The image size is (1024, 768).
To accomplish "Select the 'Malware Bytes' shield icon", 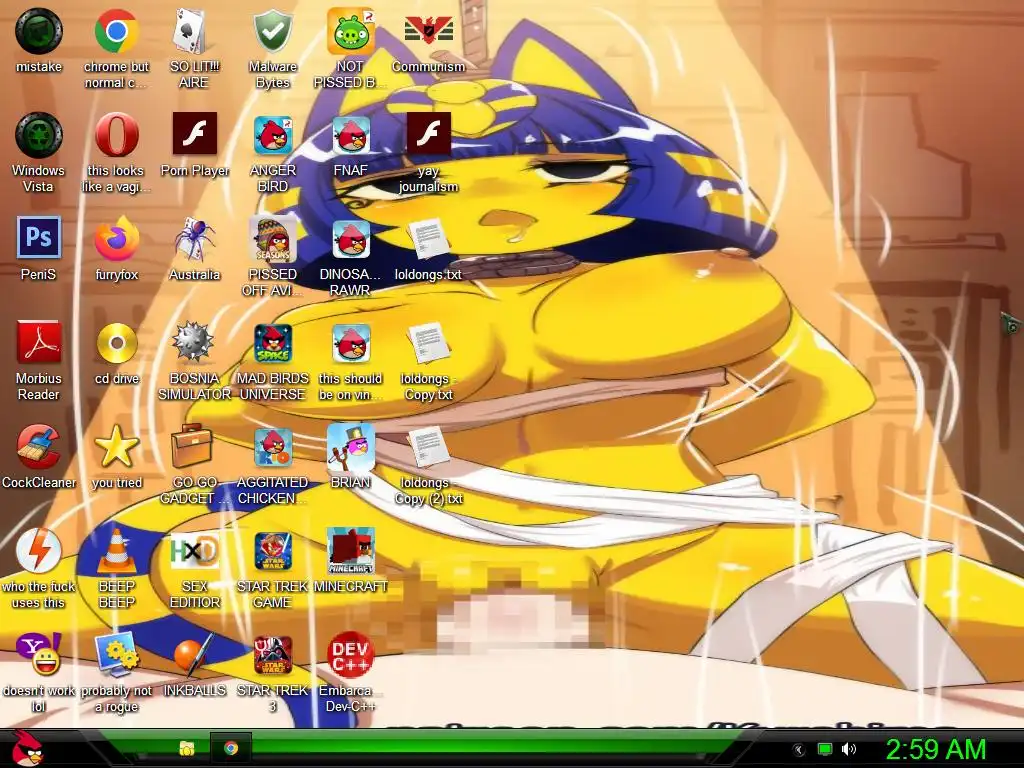I will (x=272, y=32).
